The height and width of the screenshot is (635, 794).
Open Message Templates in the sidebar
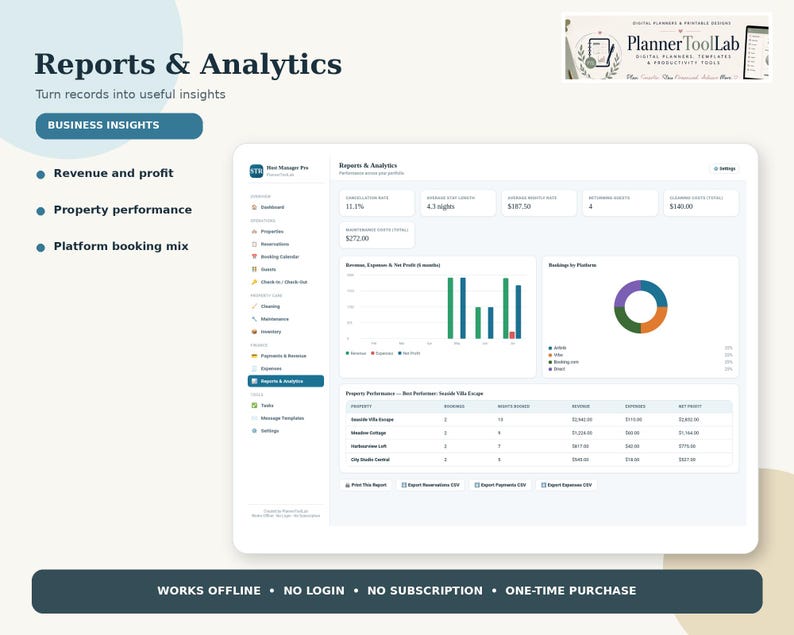coord(286,418)
